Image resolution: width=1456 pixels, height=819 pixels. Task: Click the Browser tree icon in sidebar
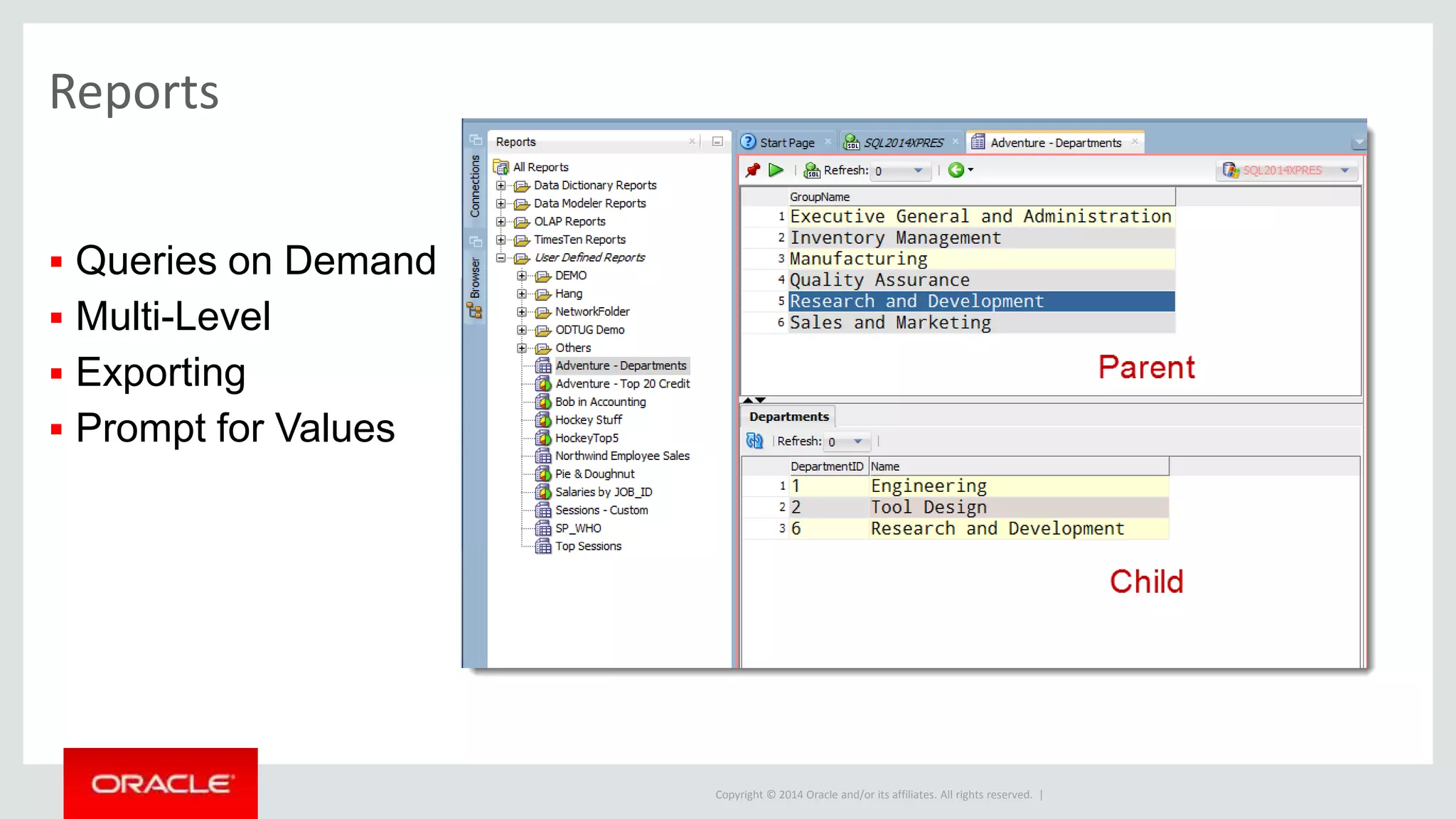pyautogui.click(x=475, y=311)
